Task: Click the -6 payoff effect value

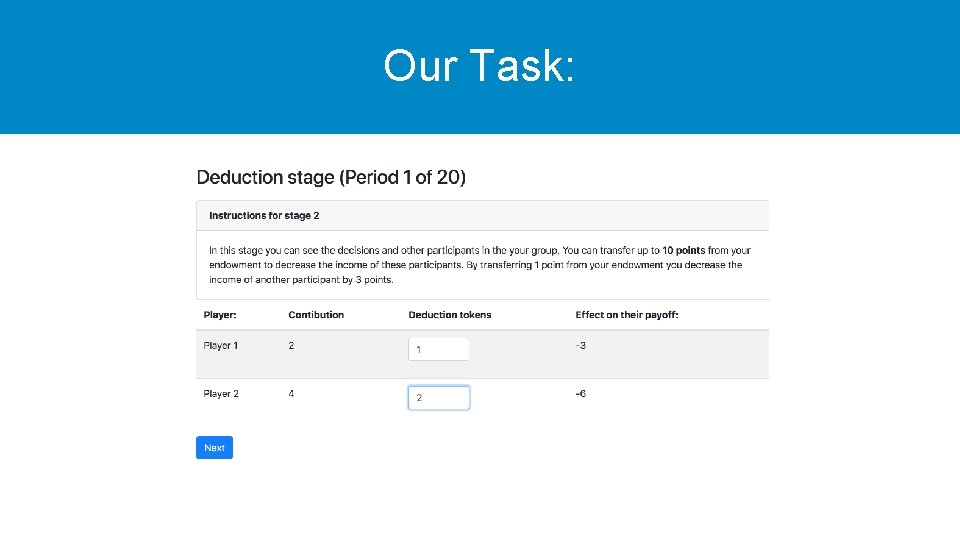Action: point(580,394)
